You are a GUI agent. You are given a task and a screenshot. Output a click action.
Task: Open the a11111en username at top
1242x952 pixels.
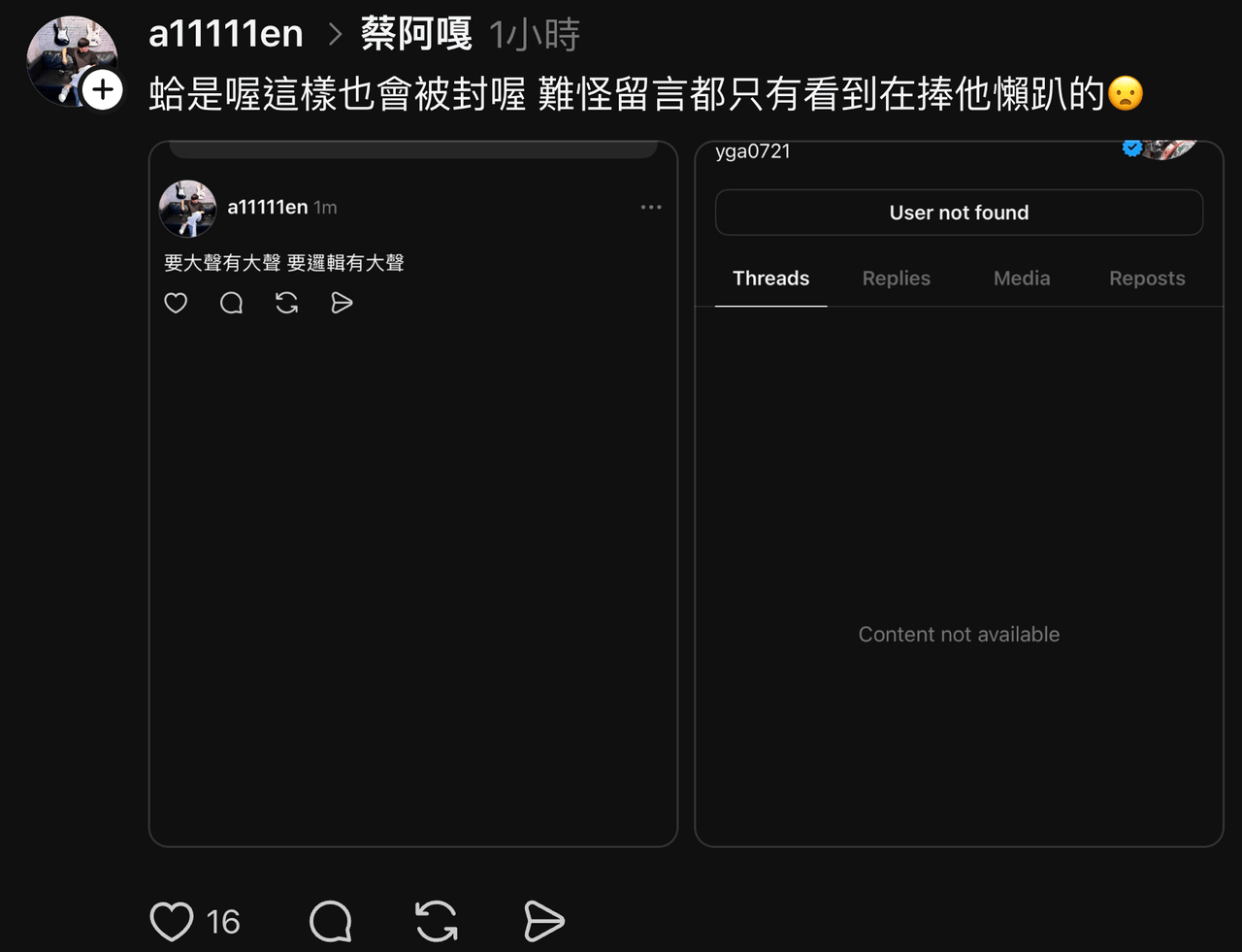226,34
